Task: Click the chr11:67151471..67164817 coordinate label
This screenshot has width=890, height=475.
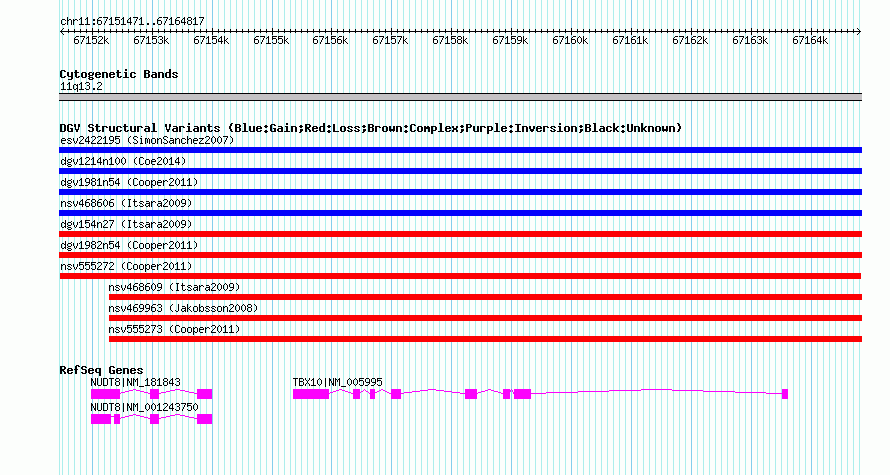Action: pyautogui.click(x=132, y=22)
